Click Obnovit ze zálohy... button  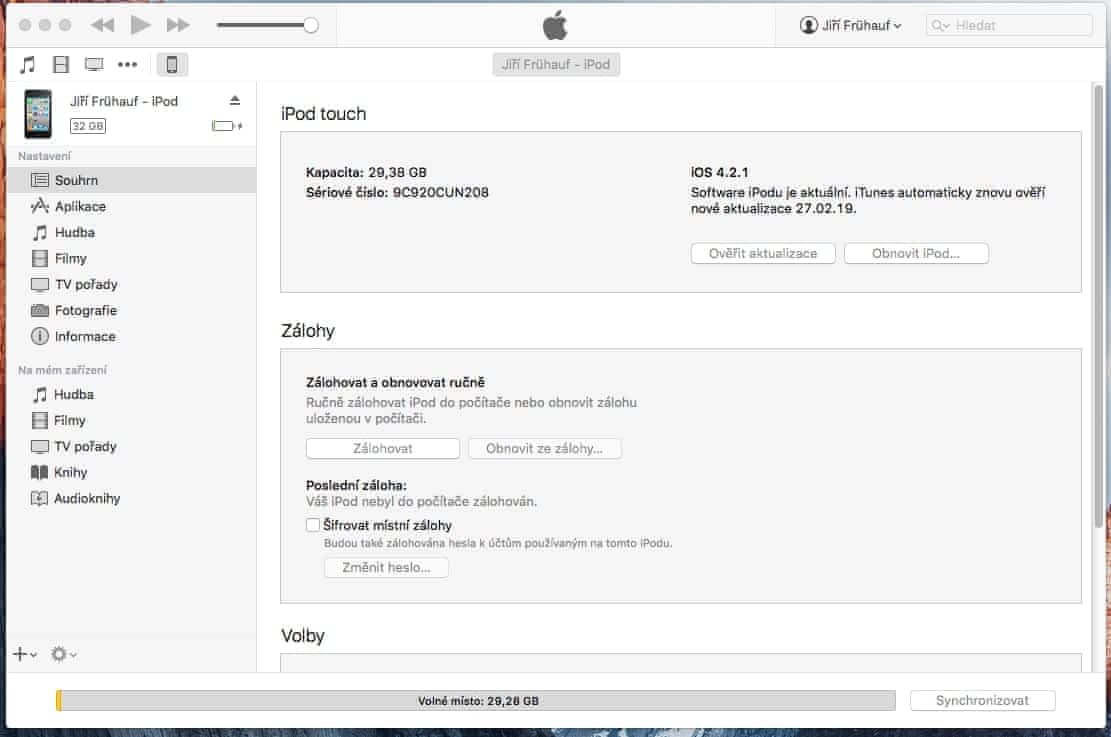[x=544, y=449]
